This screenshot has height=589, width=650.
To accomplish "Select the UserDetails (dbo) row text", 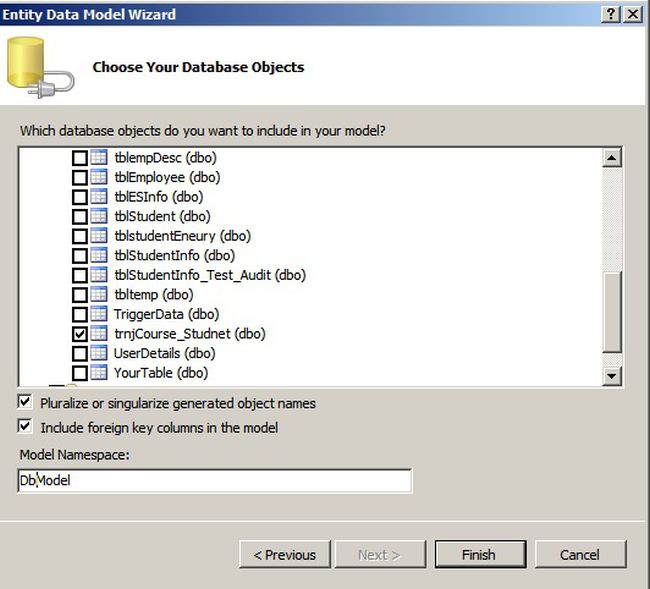I will point(165,354).
